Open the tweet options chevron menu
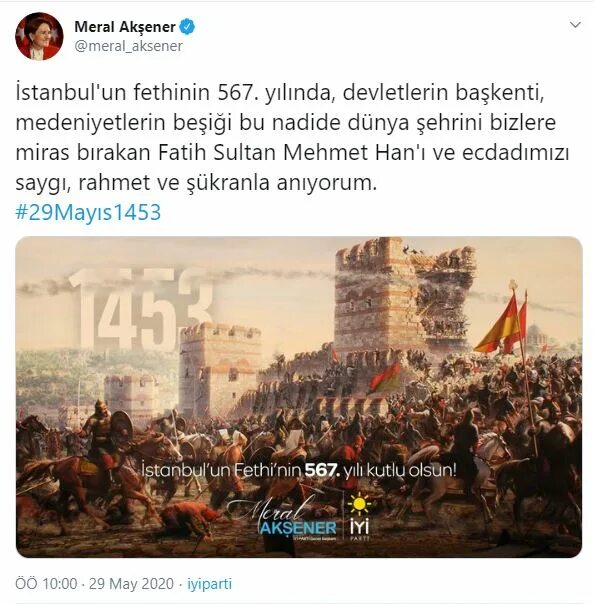 (x=575, y=25)
